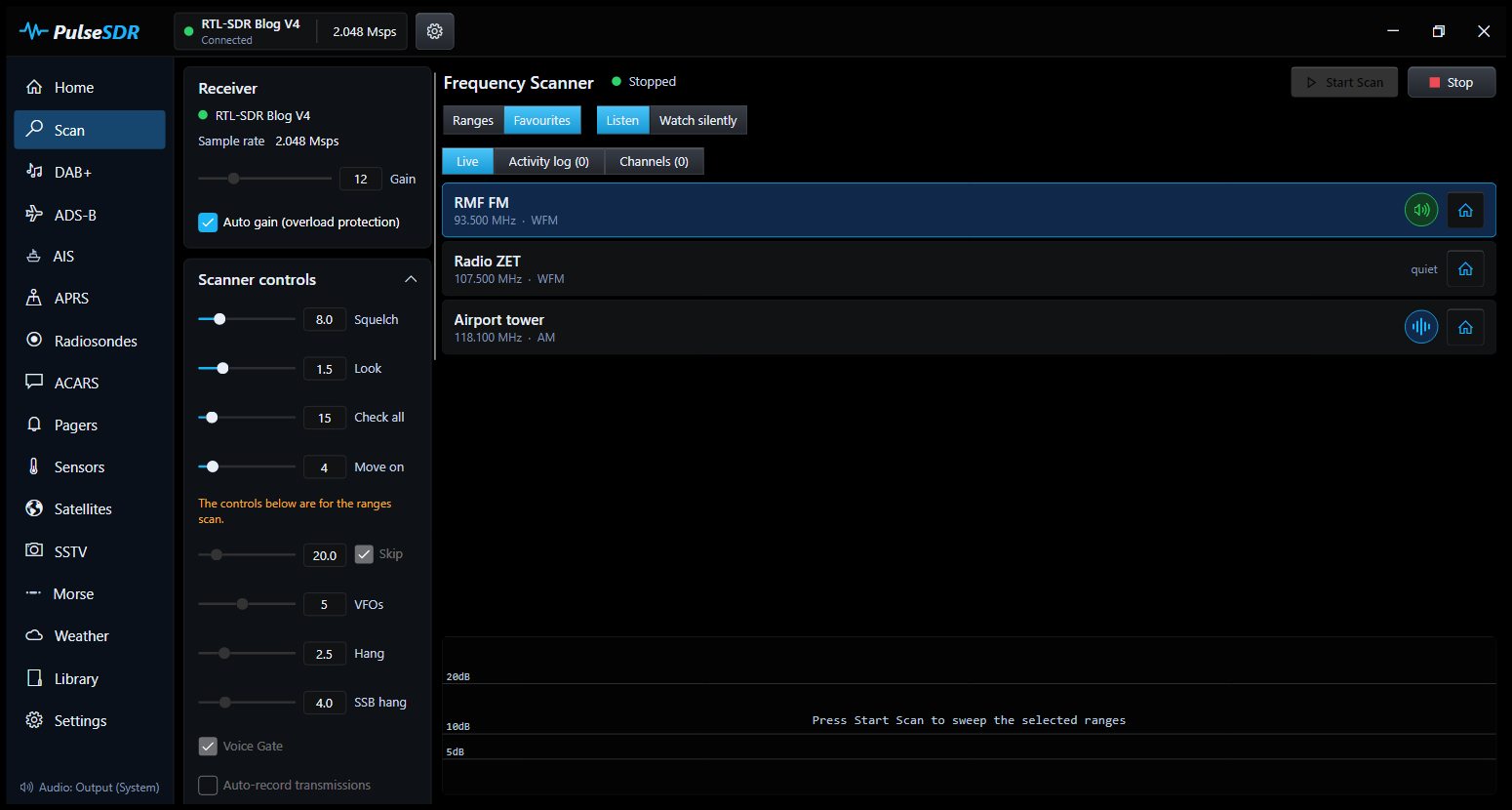Open the Audio Output (System) selector

pyautogui.click(x=90, y=787)
